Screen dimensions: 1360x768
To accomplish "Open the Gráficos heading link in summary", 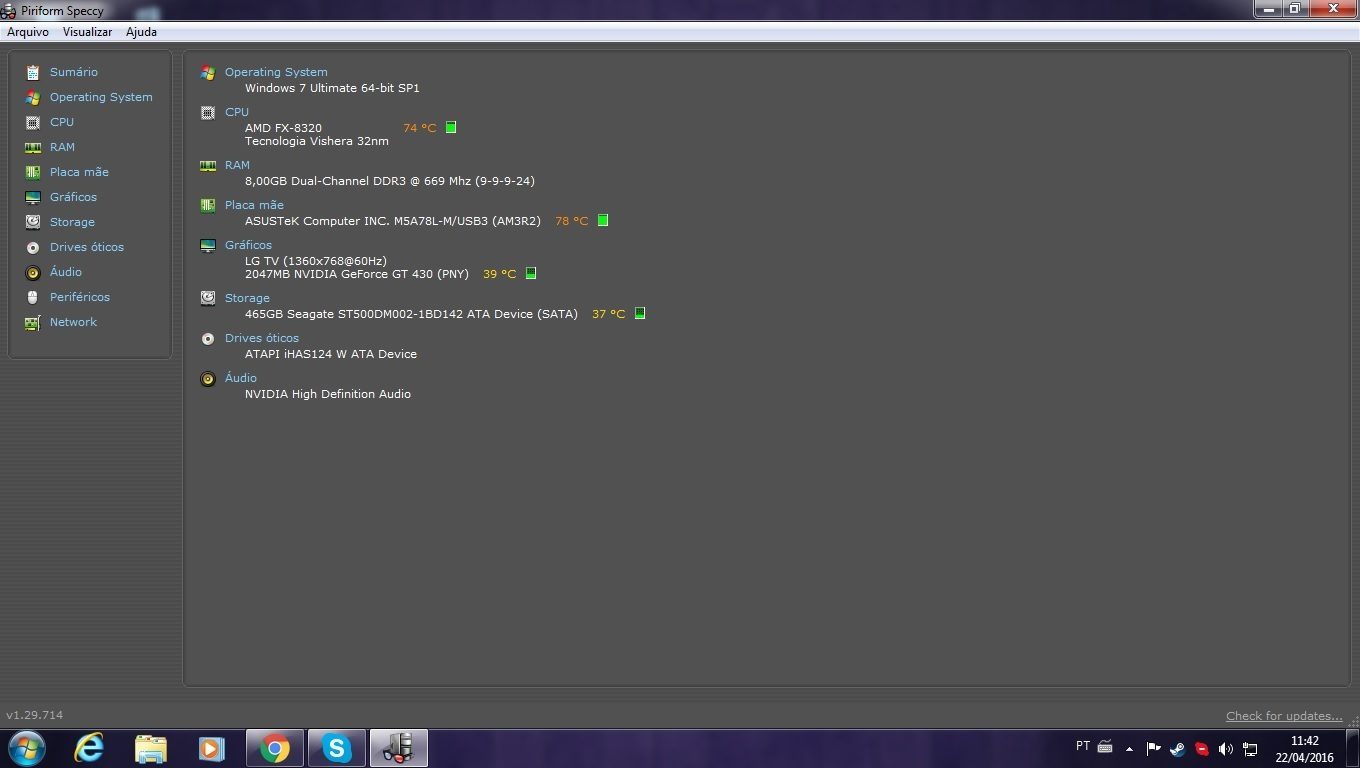I will pos(248,245).
